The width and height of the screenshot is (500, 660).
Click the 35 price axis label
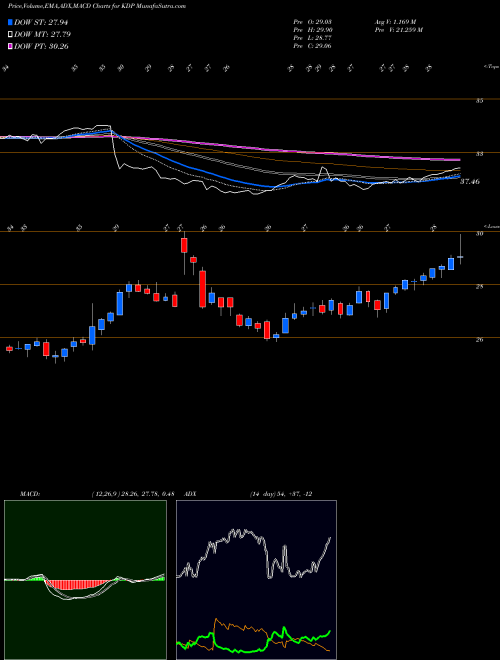click(x=480, y=101)
